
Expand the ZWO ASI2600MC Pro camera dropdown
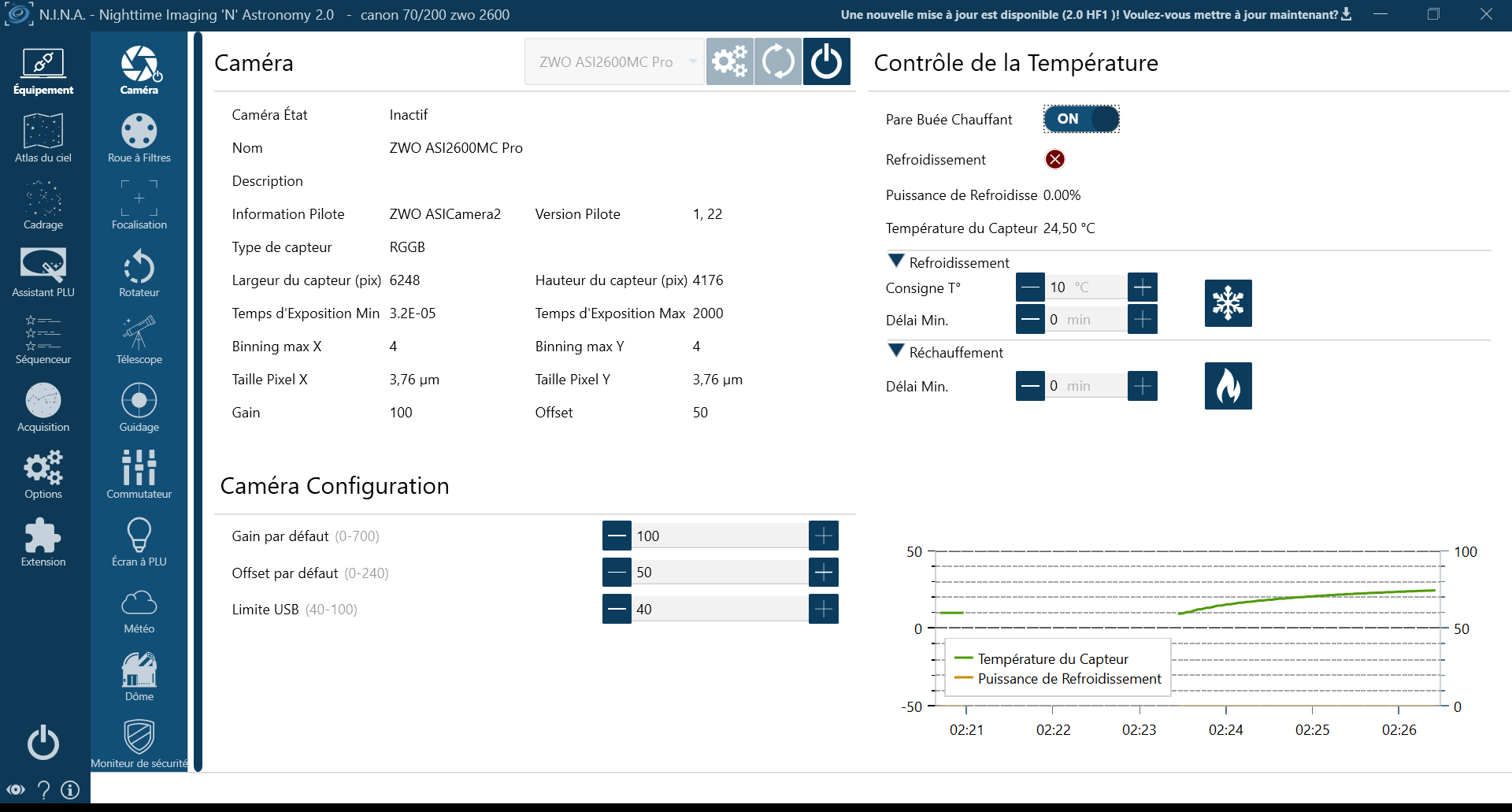(614, 61)
